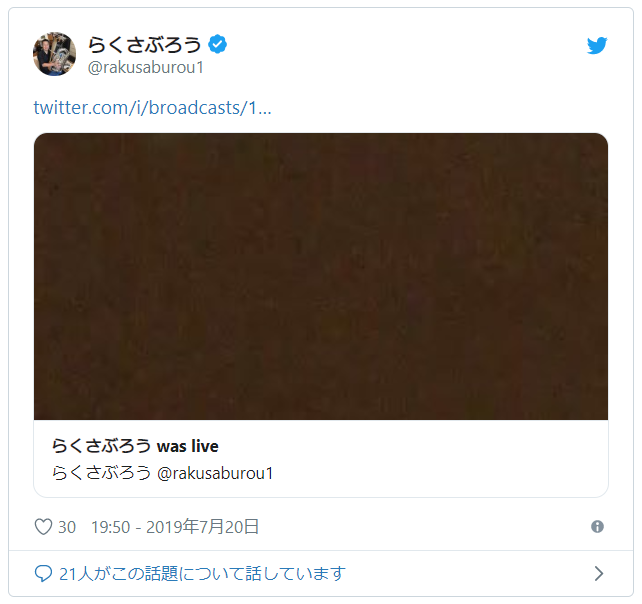The image size is (642, 604).
Task: Click the tweet's 19:50 time
Action: (111, 527)
